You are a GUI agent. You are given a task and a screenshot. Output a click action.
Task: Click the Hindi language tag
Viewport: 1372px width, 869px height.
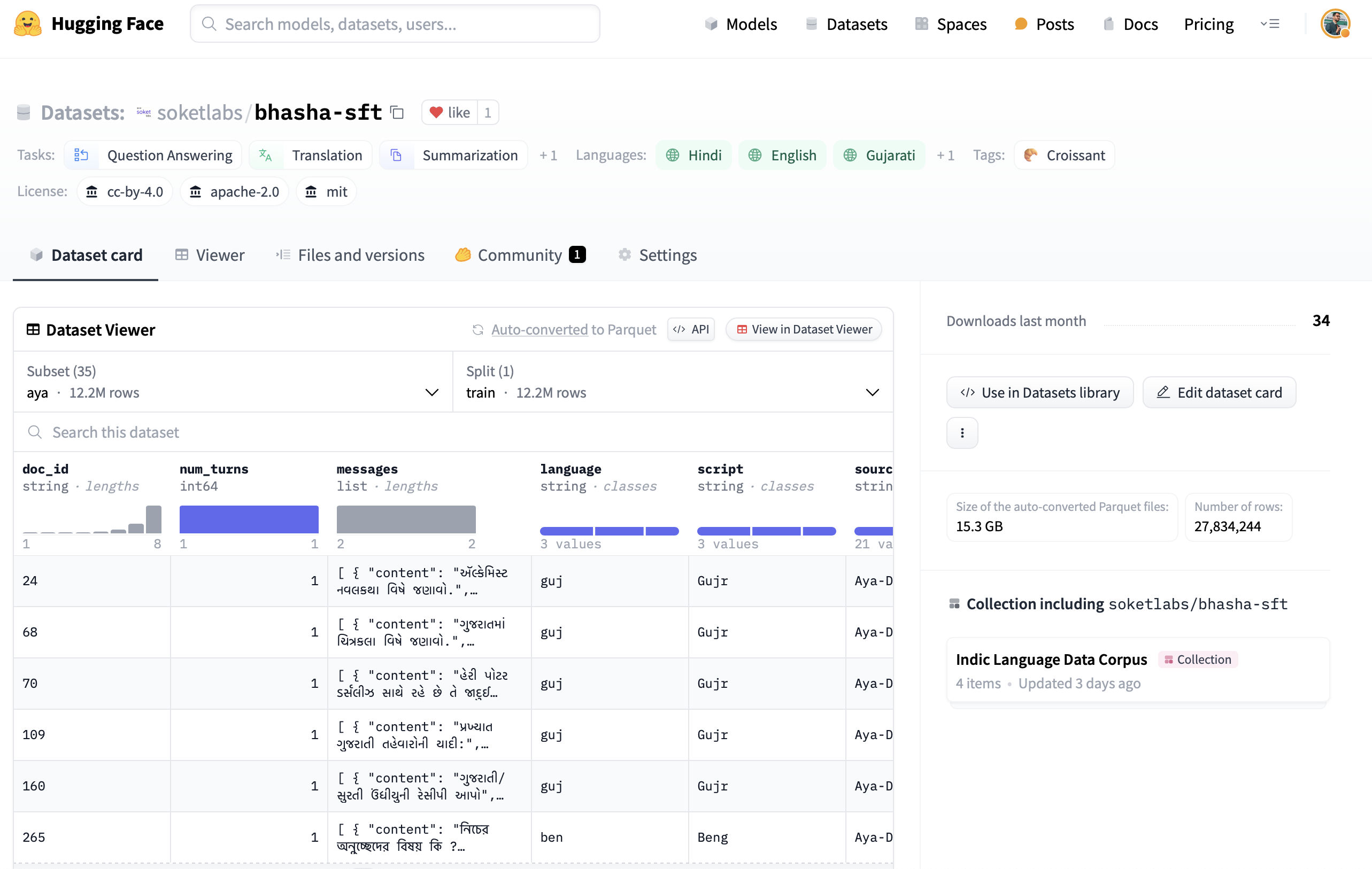click(x=693, y=156)
